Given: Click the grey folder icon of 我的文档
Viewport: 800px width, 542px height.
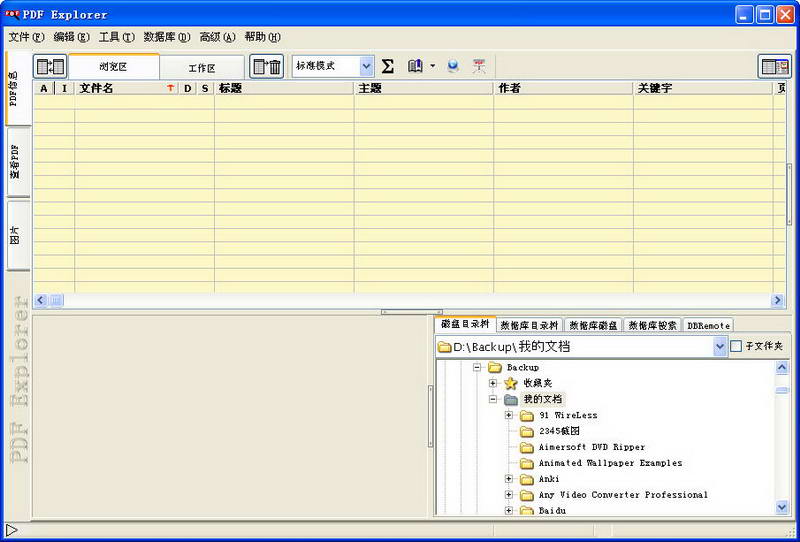Looking at the screenshot, I should tap(511, 399).
